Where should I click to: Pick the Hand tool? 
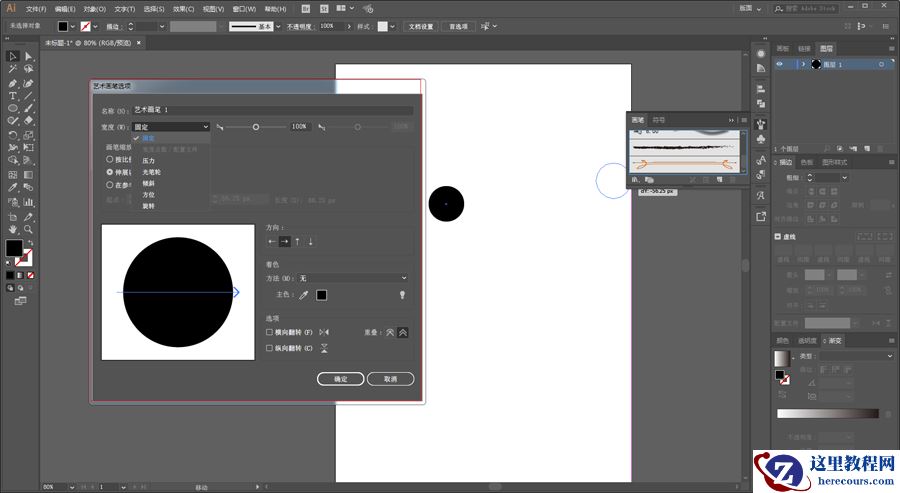(x=12, y=228)
